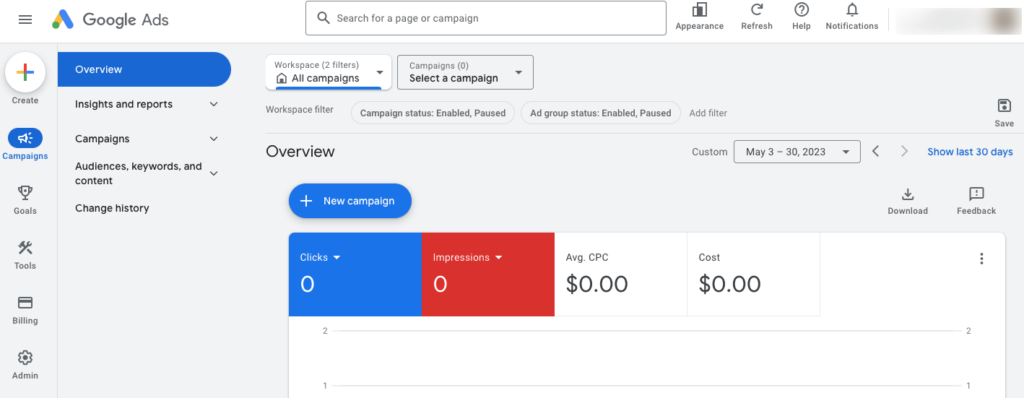Refresh the page data
The width and height of the screenshot is (1024, 398).
(757, 17)
